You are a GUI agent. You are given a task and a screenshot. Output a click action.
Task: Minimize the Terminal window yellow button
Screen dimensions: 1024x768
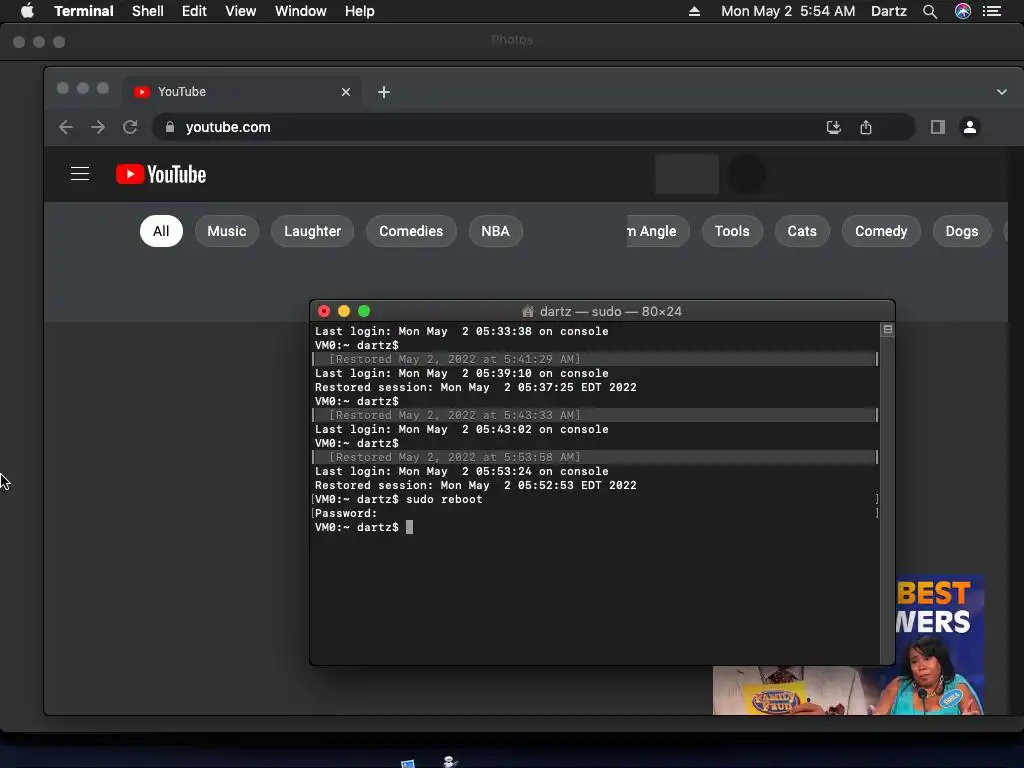tap(344, 312)
